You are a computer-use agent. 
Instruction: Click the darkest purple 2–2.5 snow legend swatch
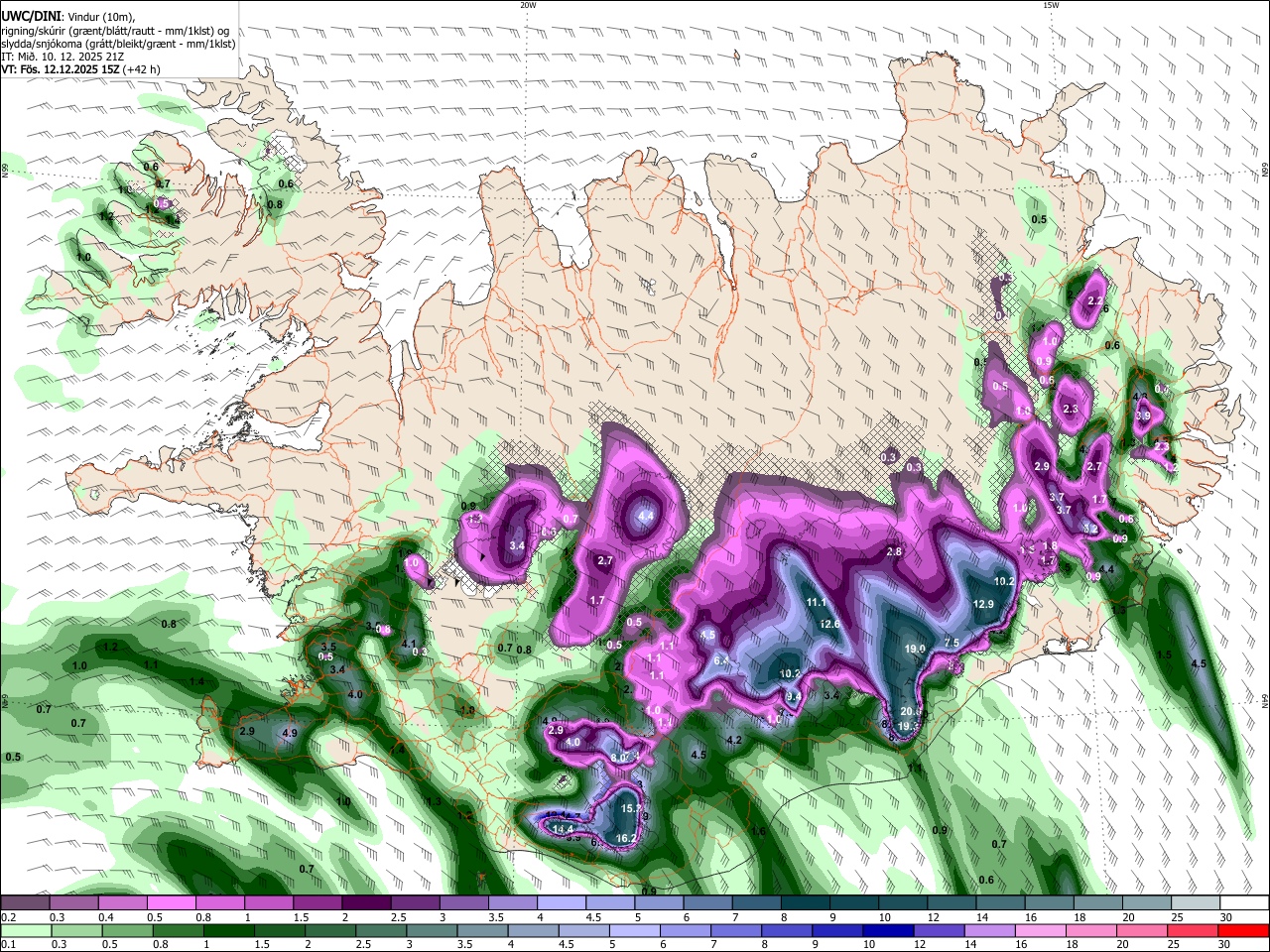tap(365, 903)
